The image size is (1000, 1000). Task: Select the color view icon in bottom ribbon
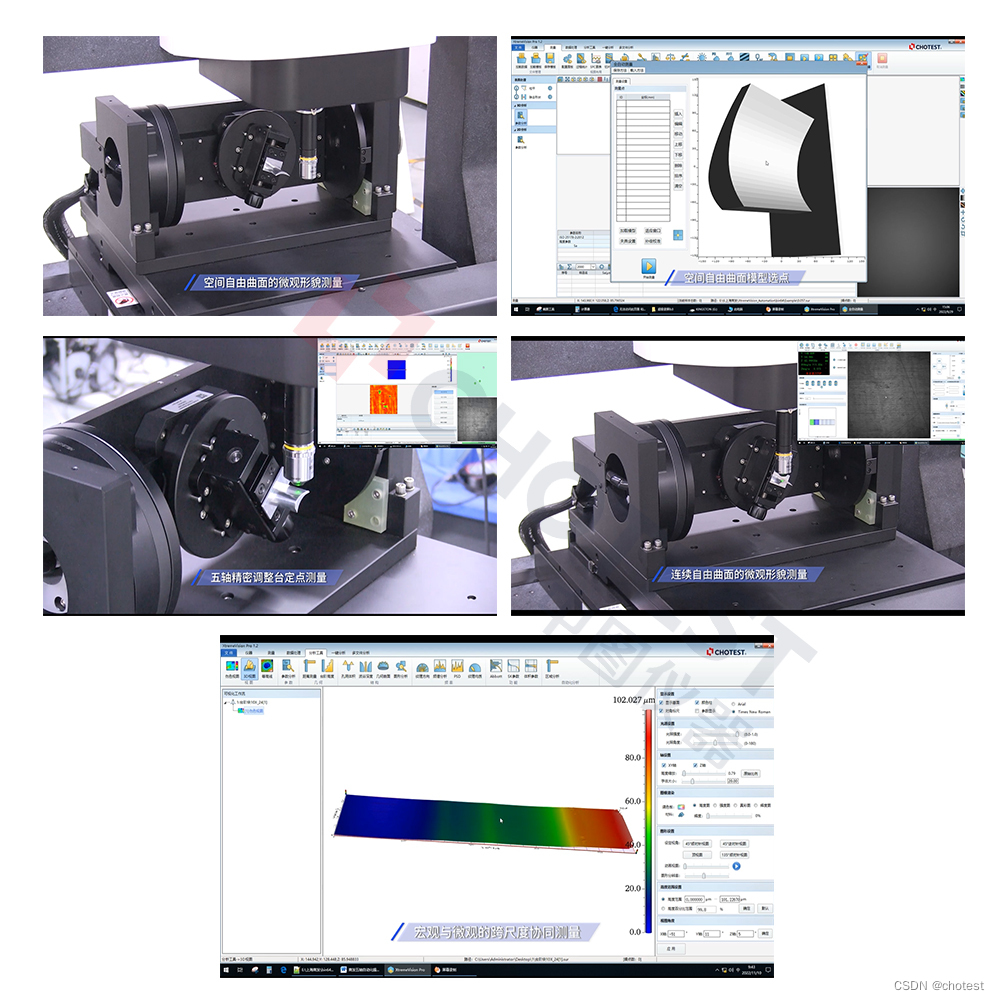232,666
